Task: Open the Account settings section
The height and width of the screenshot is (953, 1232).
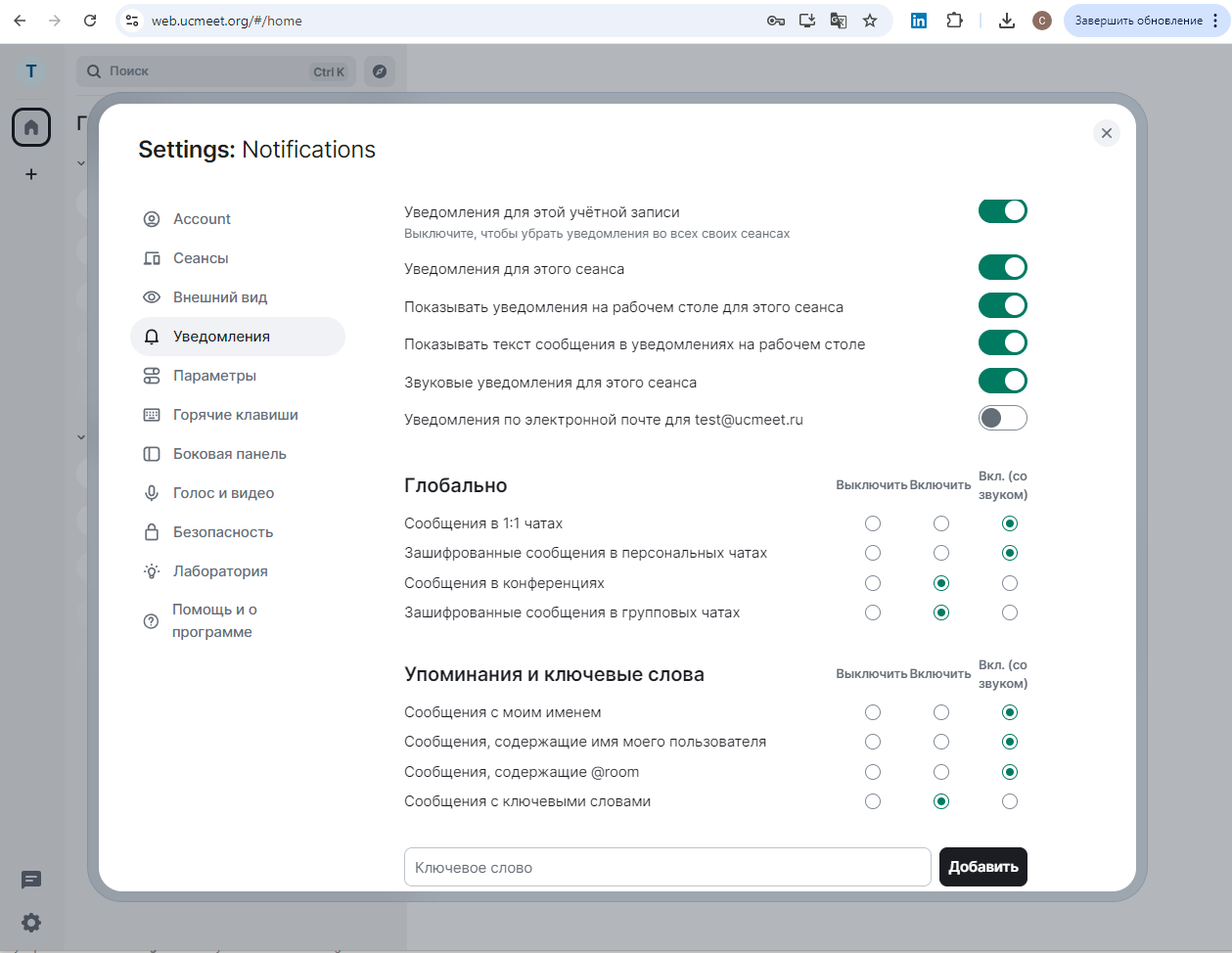Action: pyautogui.click(x=202, y=218)
